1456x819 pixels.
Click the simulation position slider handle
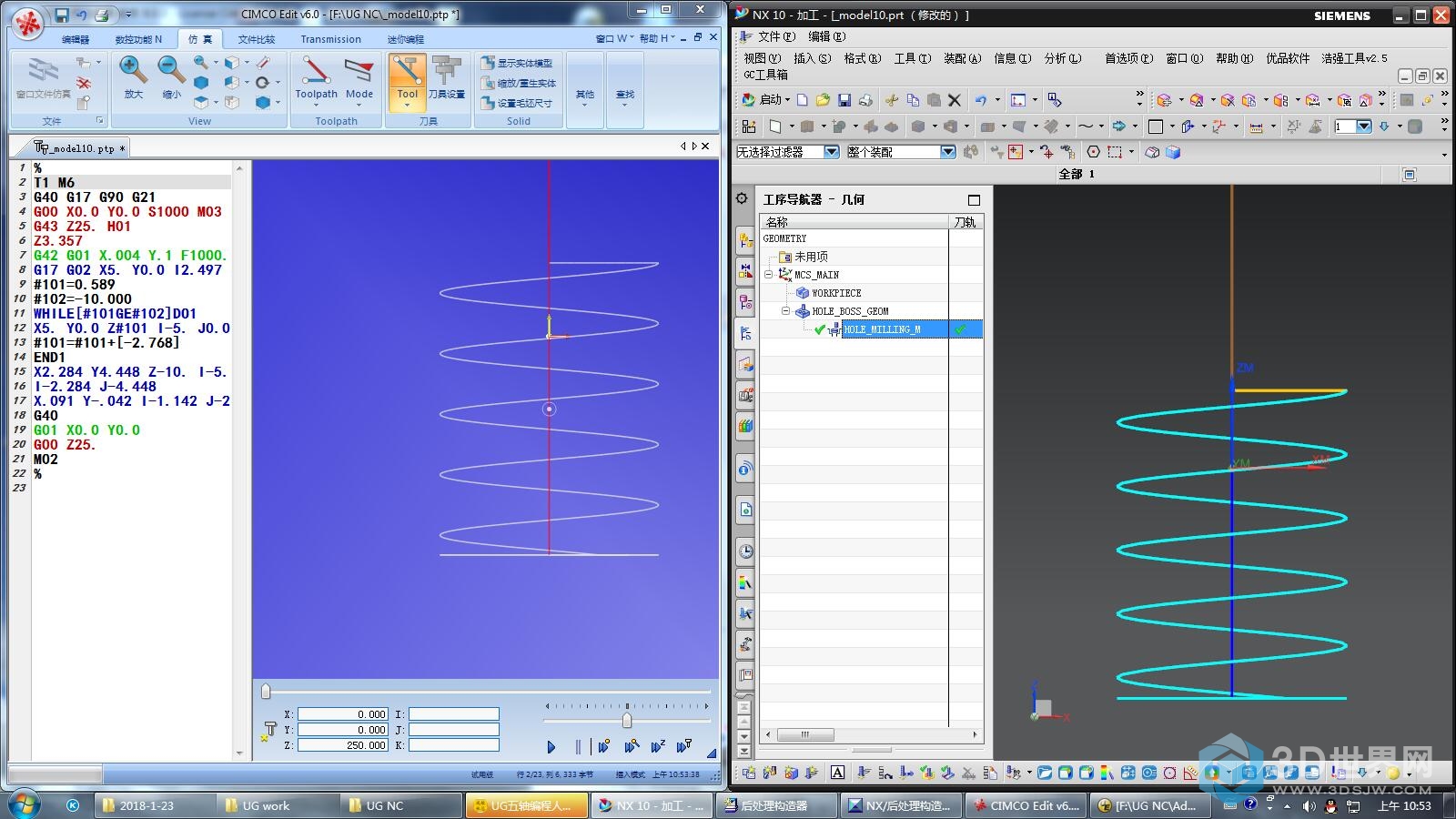coord(266,692)
